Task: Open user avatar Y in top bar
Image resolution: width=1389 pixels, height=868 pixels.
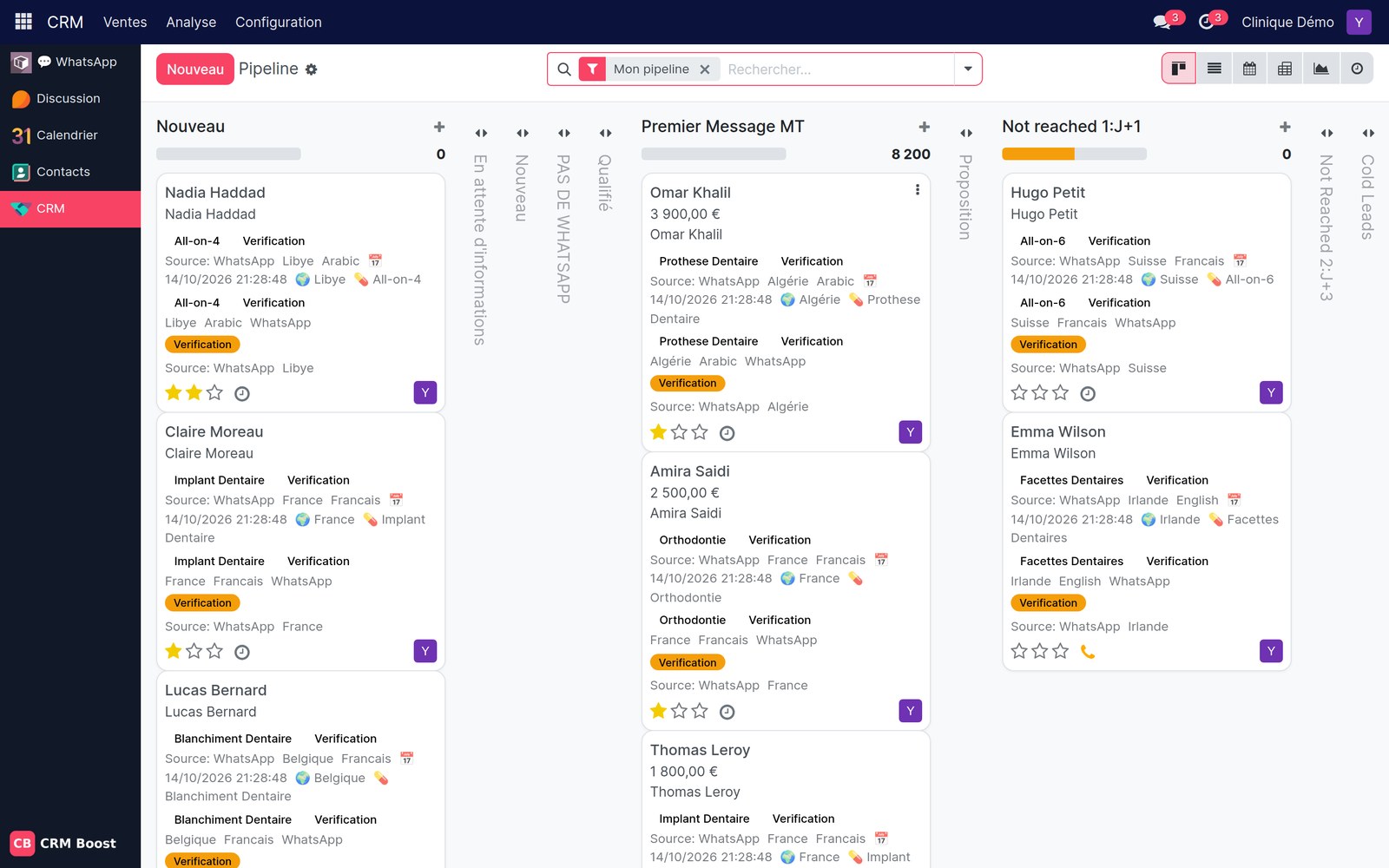Action: [x=1359, y=22]
